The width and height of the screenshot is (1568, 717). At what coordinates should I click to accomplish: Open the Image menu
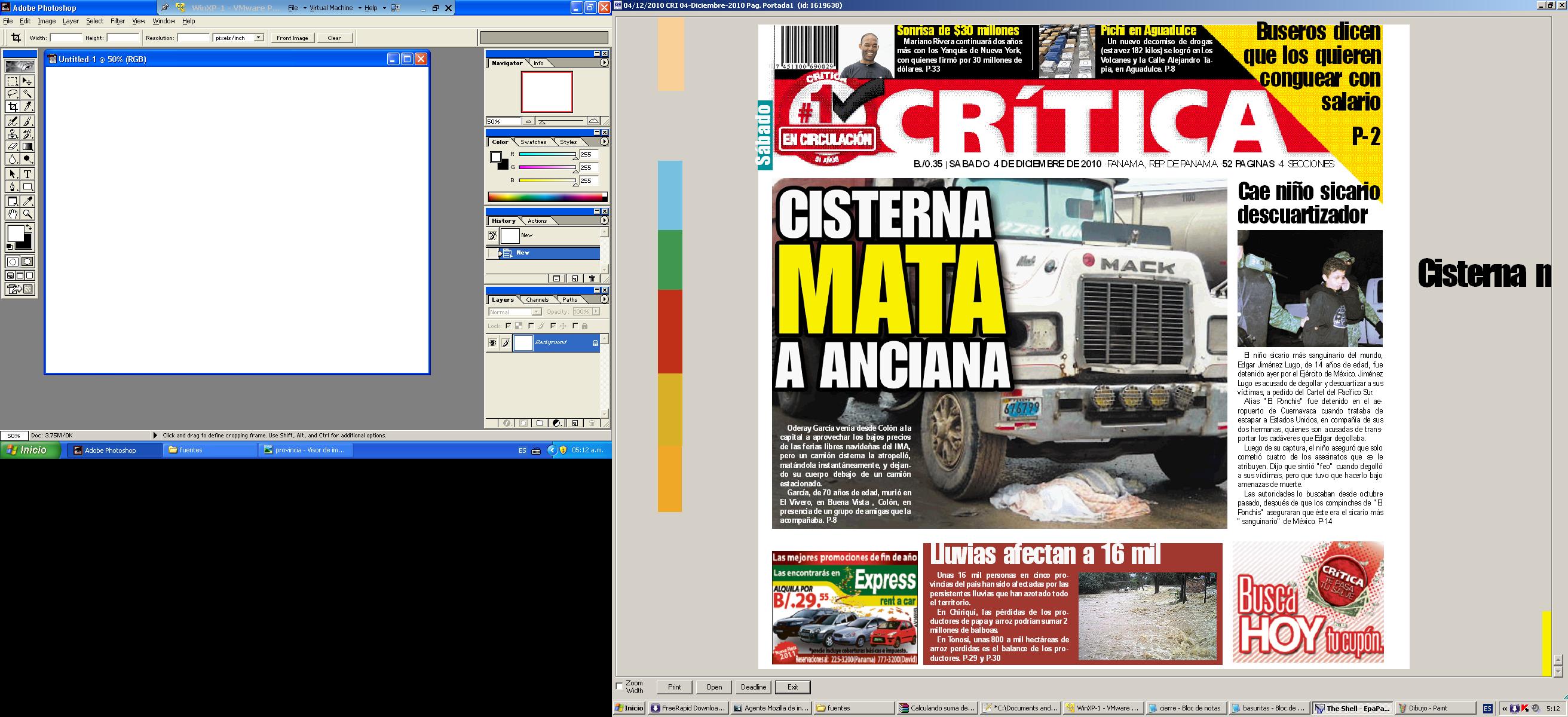(47, 21)
